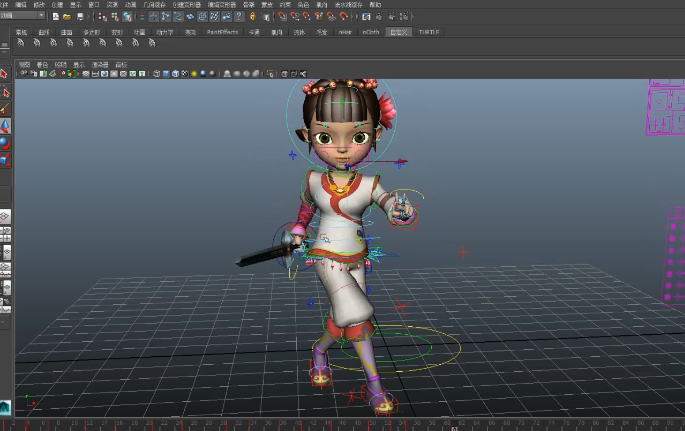Switch to the nCloth shelf tab
This screenshot has width=685, height=431.
(x=370, y=32)
